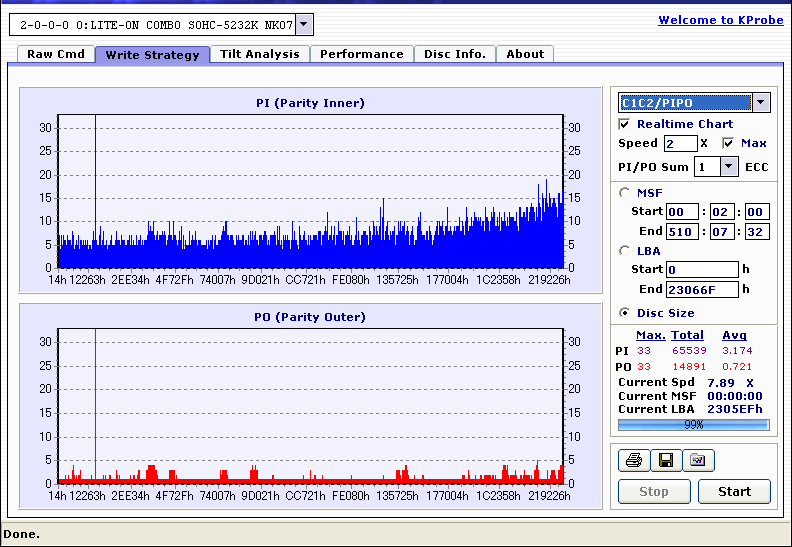Open the Raw Cmd tab
The width and height of the screenshot is (792, 547).
point(56,54)
